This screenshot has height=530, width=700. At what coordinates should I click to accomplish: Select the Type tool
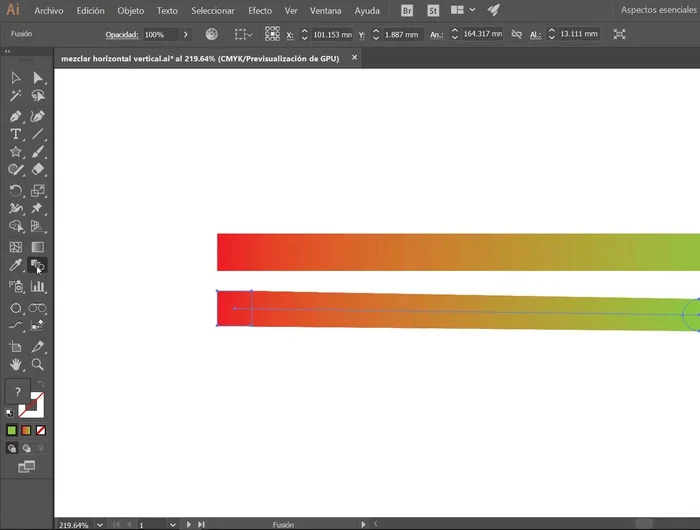point(16,134)
